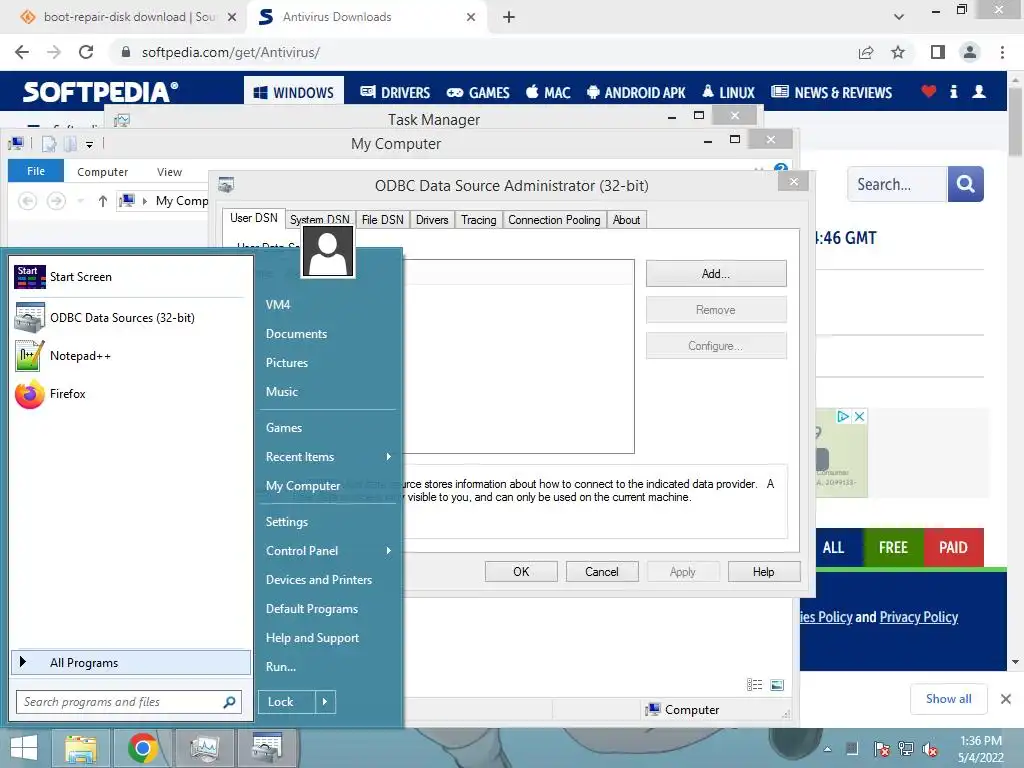1024x768 pixels.
Task: Click Search programs and files field
Action: [121, 702]
